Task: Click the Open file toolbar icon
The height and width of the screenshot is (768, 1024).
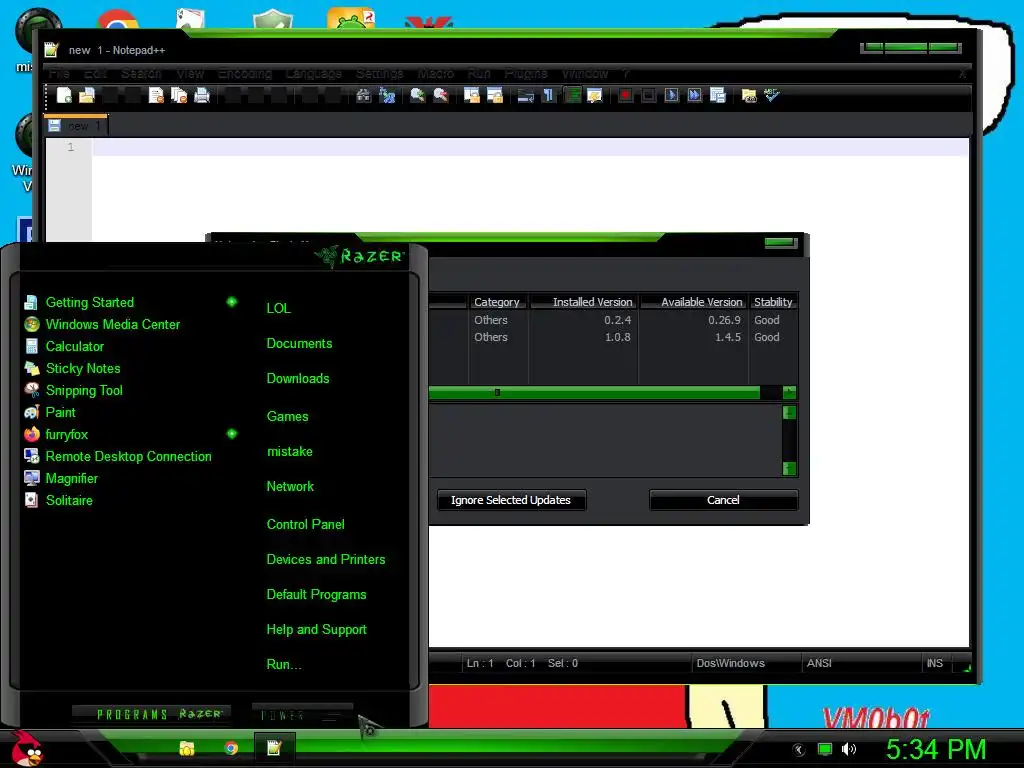Action: tap(87, 95)
